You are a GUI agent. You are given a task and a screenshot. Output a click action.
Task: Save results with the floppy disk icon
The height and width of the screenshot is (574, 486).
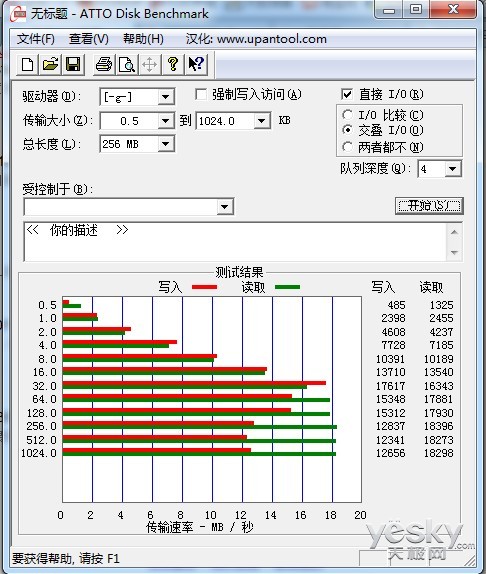73,65
